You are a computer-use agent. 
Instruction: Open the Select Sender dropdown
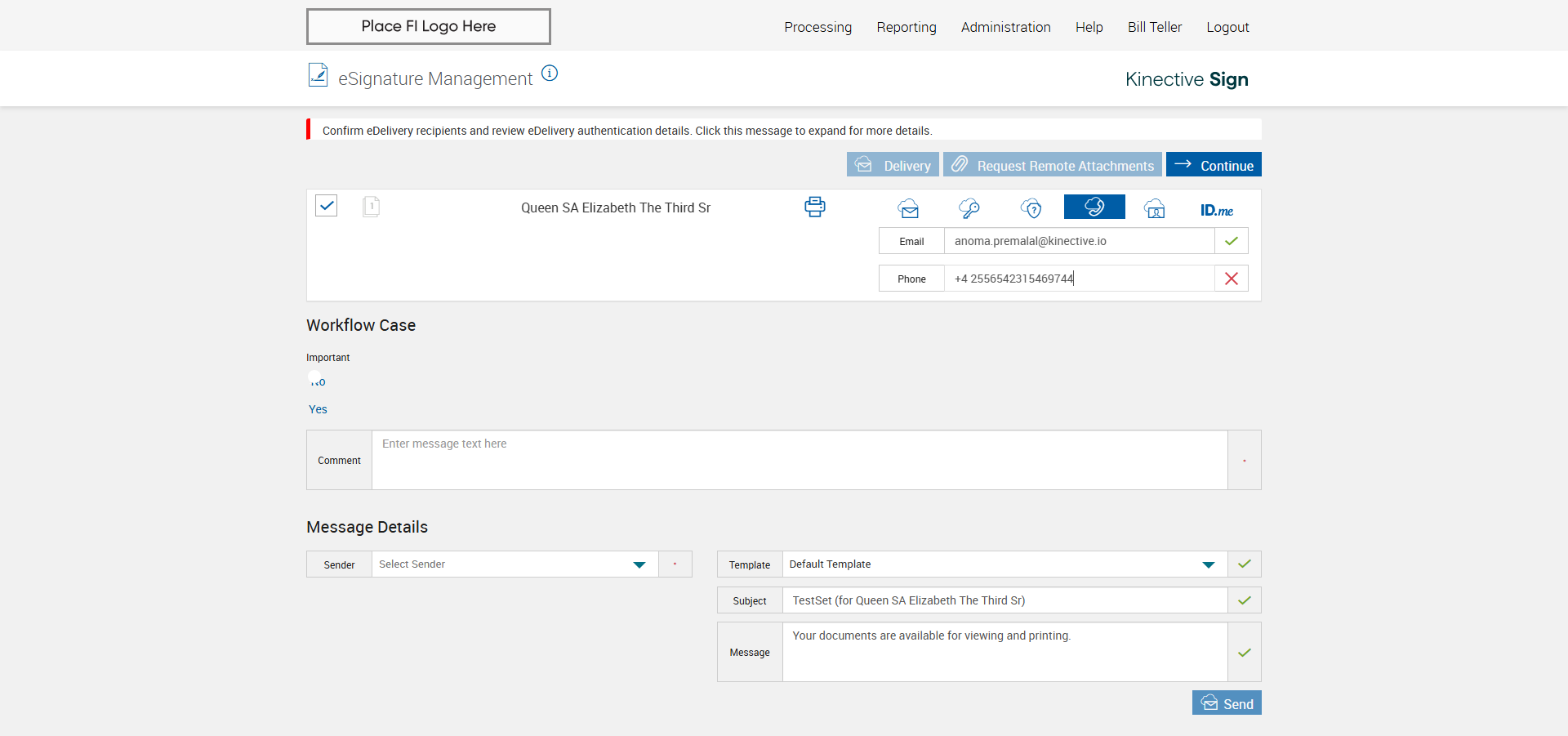pos(514,564)
